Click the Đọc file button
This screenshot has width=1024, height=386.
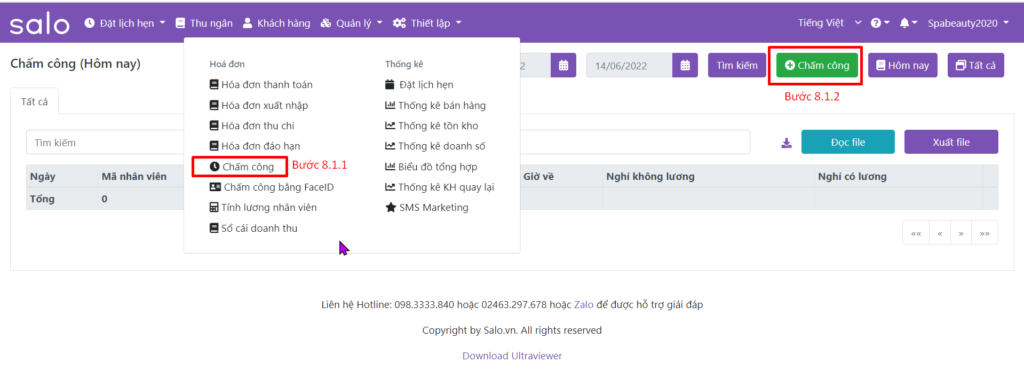point(848,142)
